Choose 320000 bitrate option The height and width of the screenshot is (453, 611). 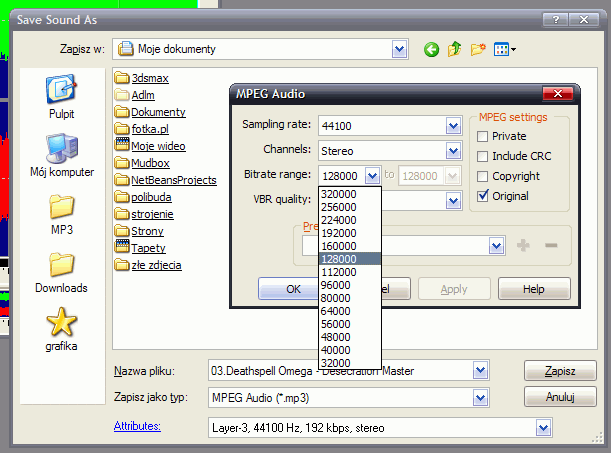[340, 195]
